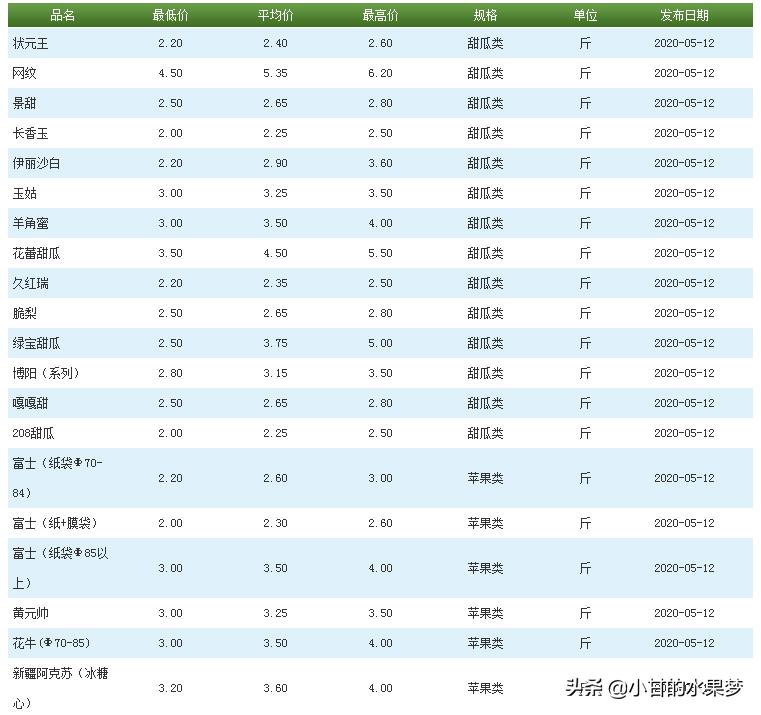The width and height of the screenshot is (761, 715).
Task: Select the 博阳（系列） row name
Action: (x=45, y=374)
